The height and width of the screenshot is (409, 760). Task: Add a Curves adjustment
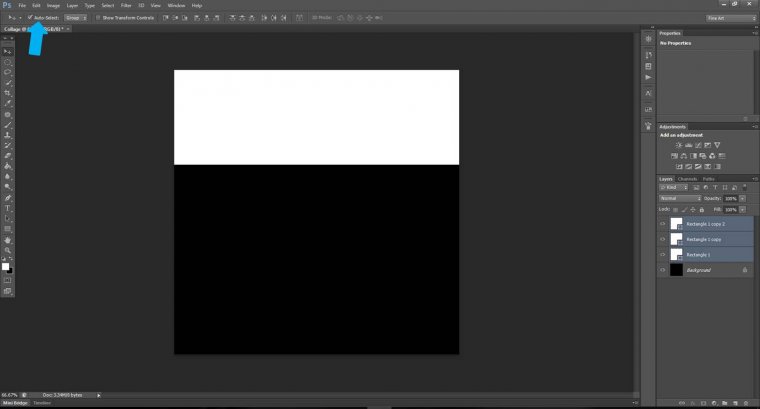(x=698, y=145)
